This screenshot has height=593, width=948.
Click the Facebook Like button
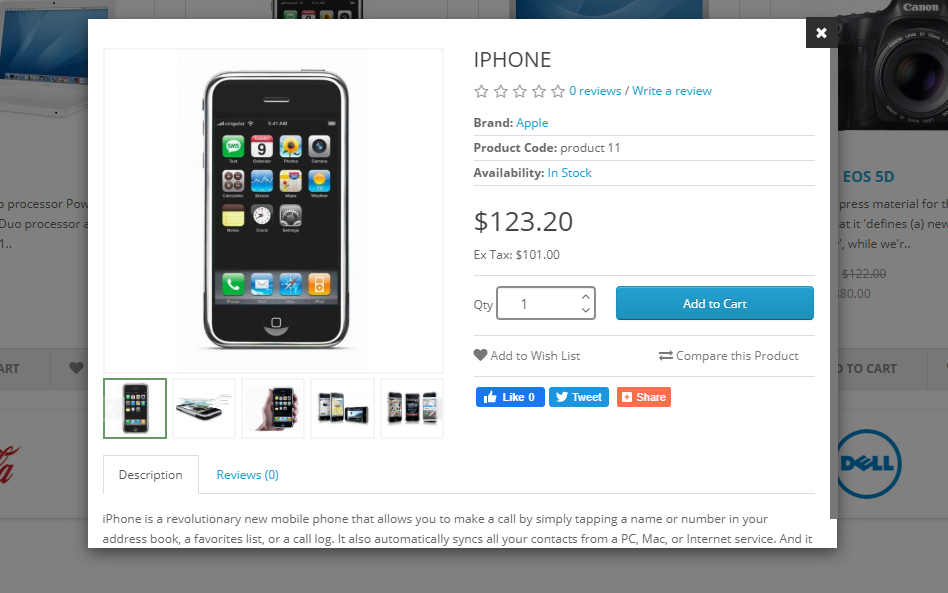click(x=510, y=397)
